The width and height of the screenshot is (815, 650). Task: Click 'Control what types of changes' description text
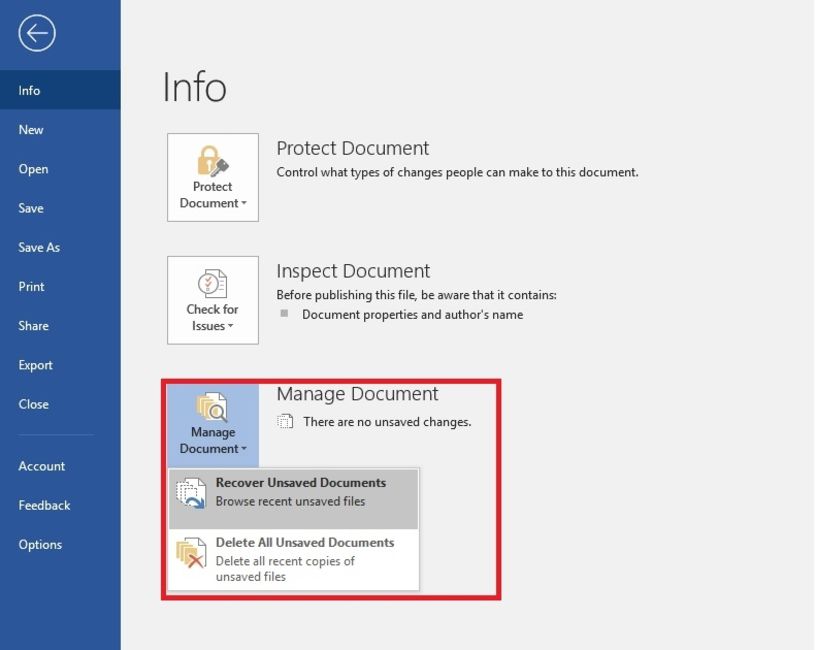457,173
